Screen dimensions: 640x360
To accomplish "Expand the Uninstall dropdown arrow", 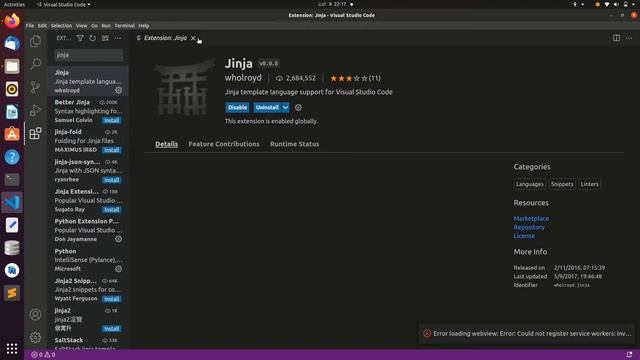I will [x=285, y=107].
